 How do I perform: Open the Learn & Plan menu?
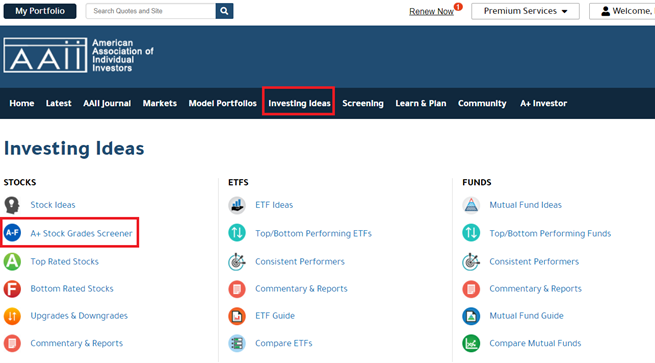[x=421, y=103]
